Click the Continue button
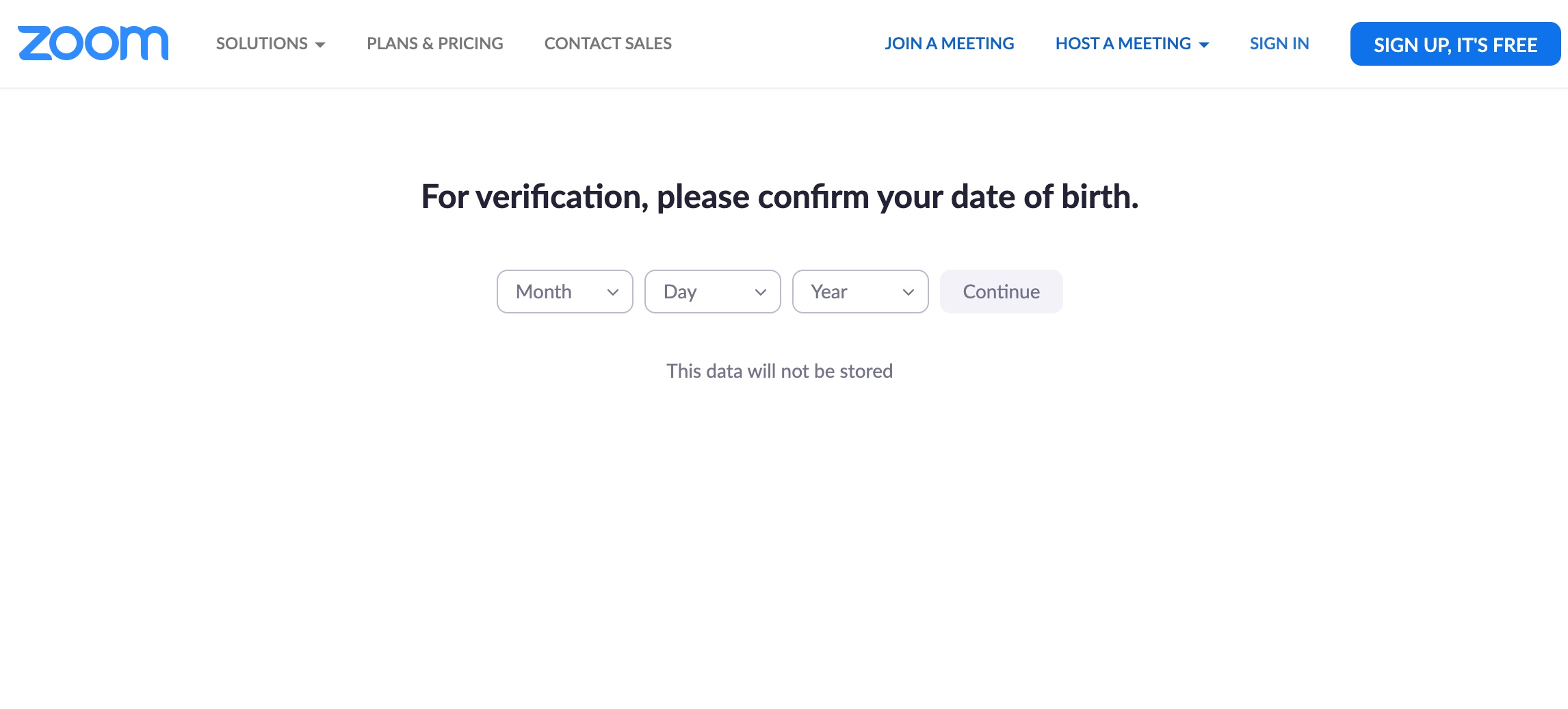1568x709 pixels. pyautogui.click(x=1002, y=292)
